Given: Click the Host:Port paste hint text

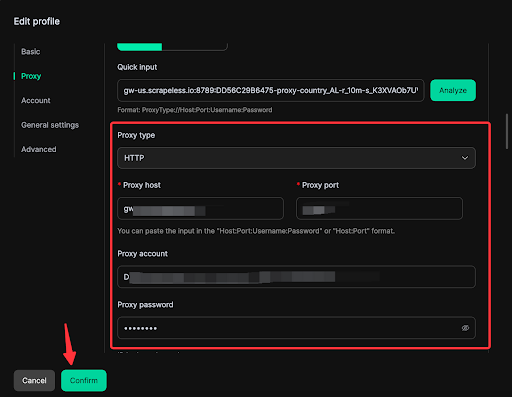Looking at the screenshot, I should tap(256, 231).
